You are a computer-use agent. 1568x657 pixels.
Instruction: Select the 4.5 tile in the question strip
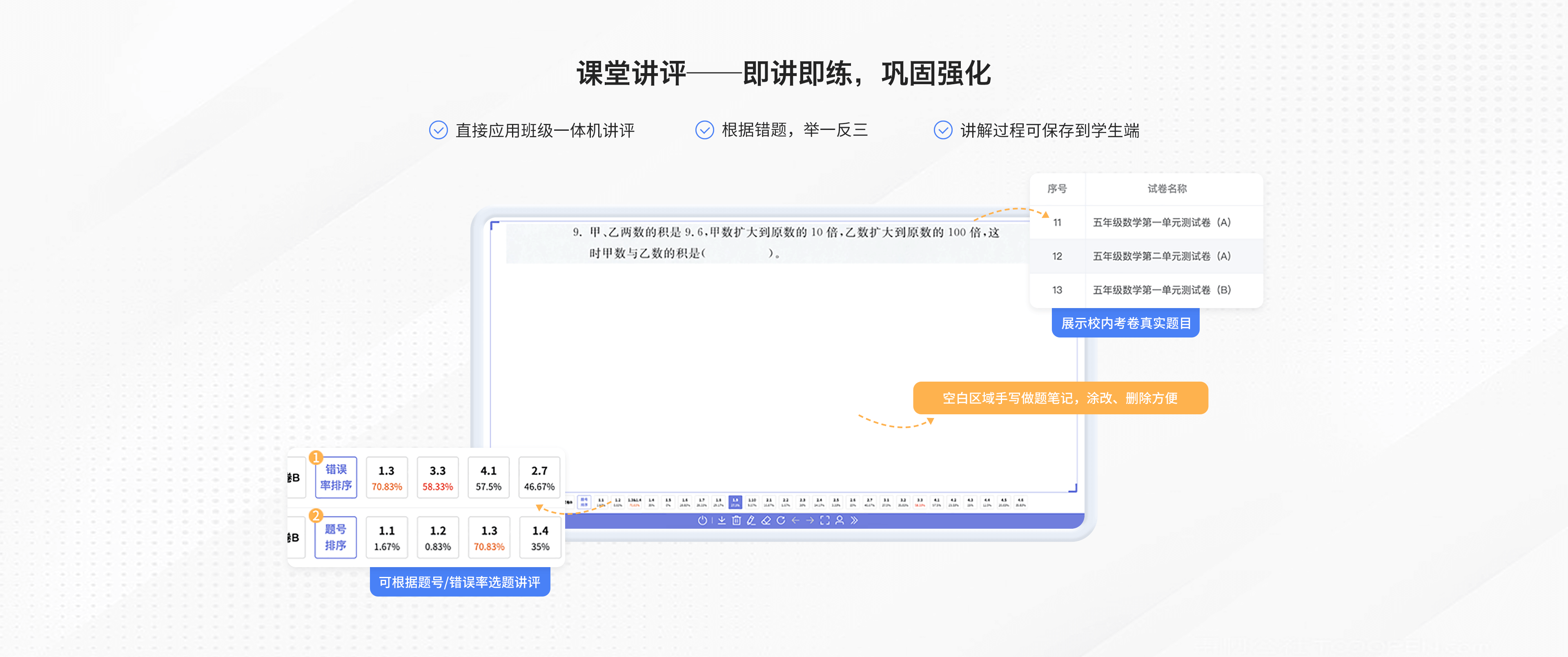click(1004, 502)
